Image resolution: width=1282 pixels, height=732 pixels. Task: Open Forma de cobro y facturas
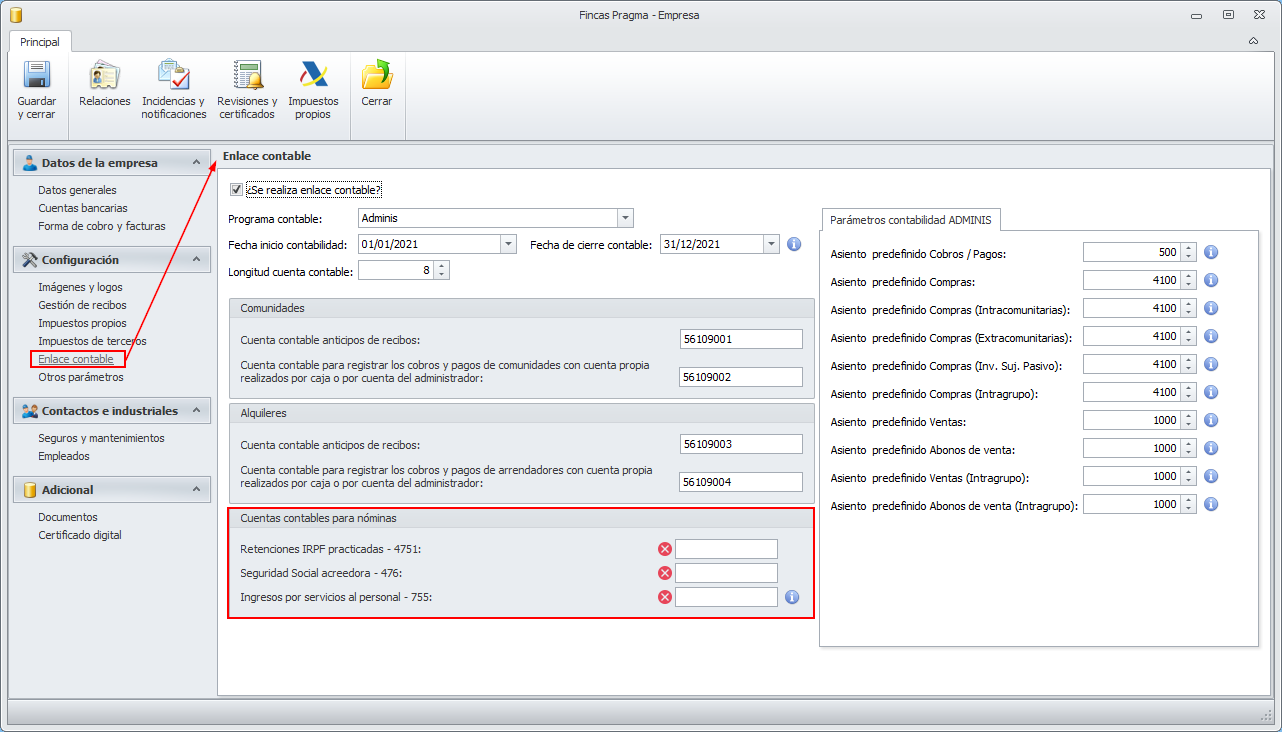[102, 226]
